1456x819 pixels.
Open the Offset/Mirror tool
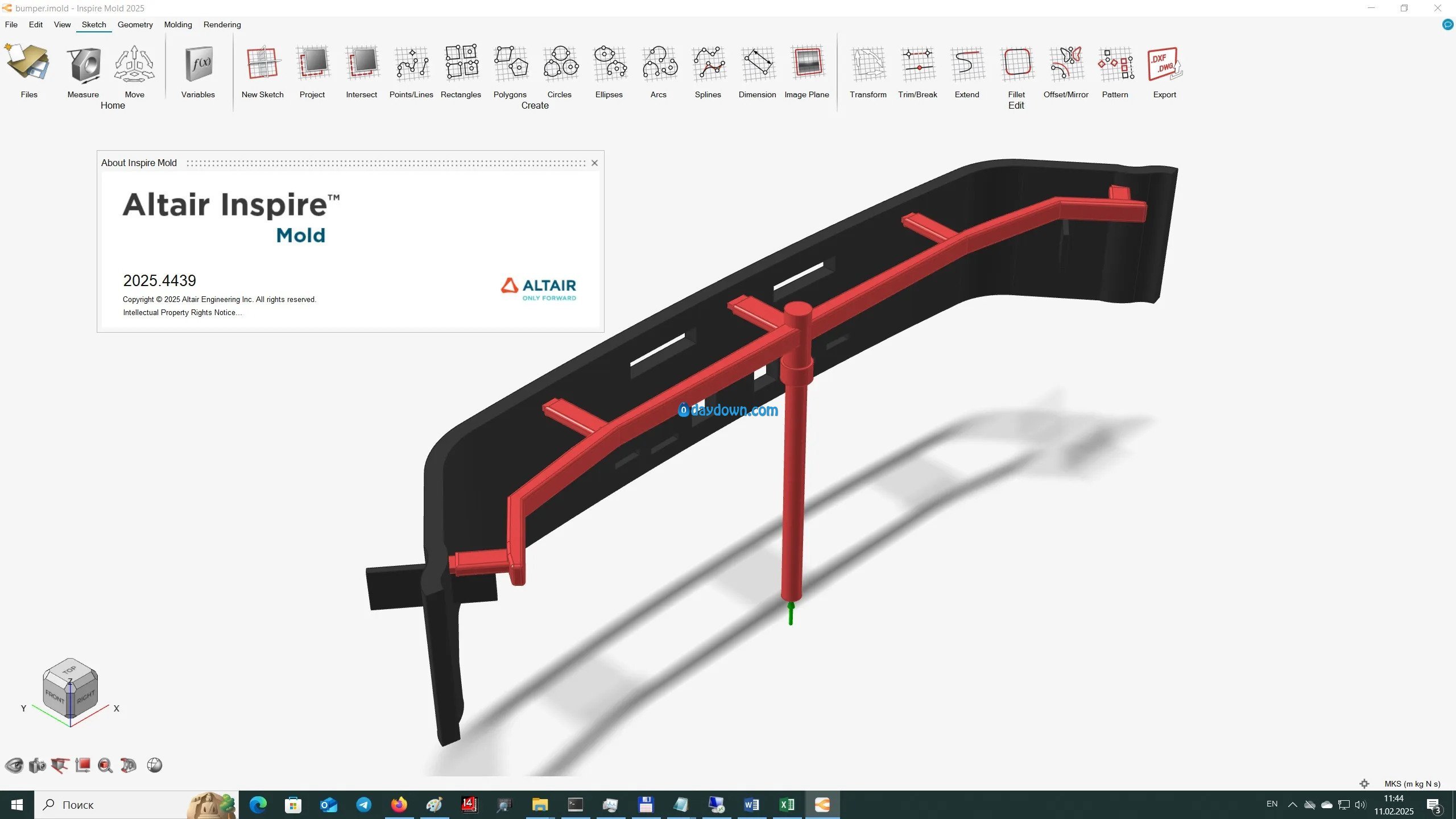coord(1066,63)
